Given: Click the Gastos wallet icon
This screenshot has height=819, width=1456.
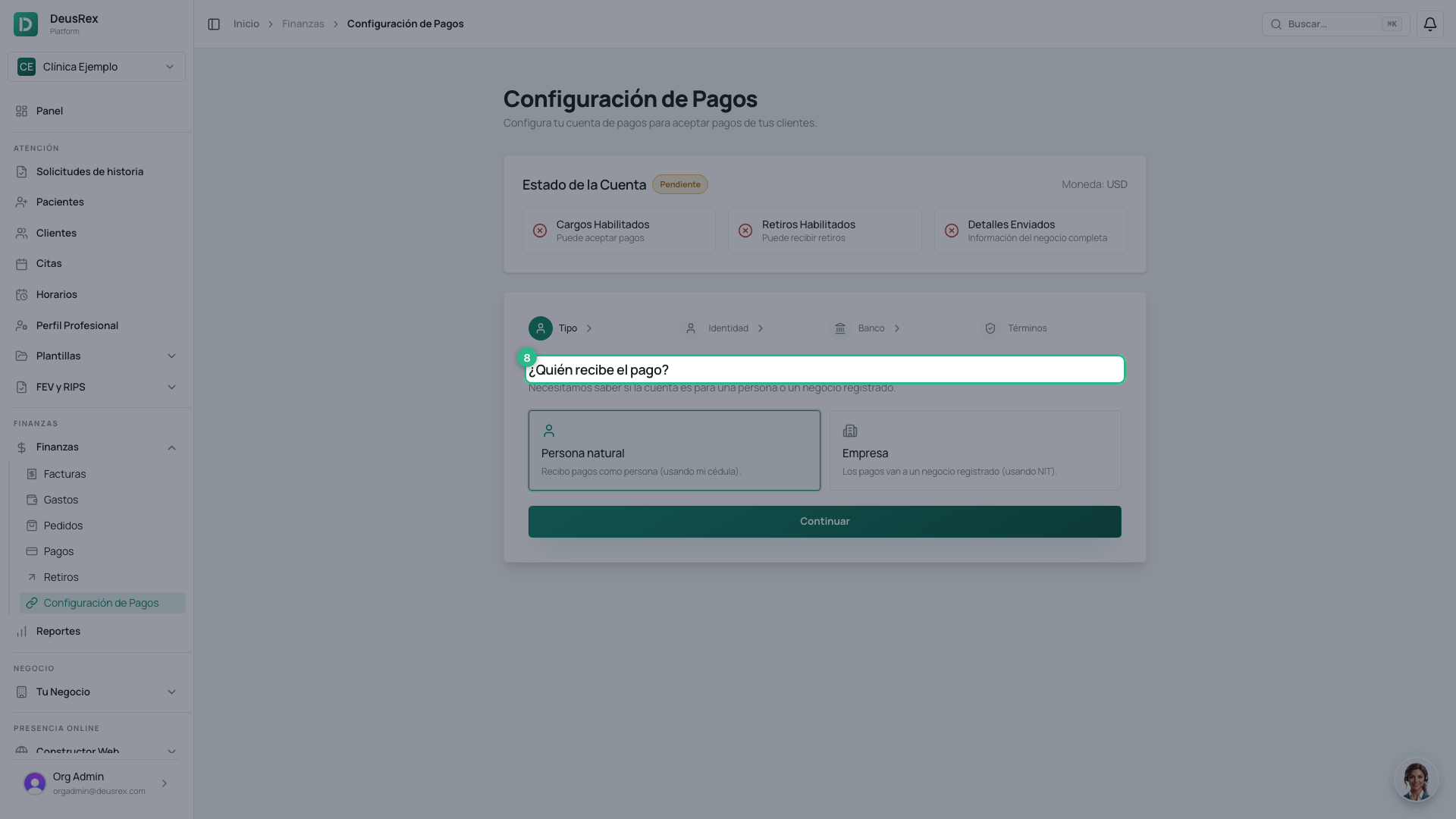Looking at the screenshot, I should point(32,500).
